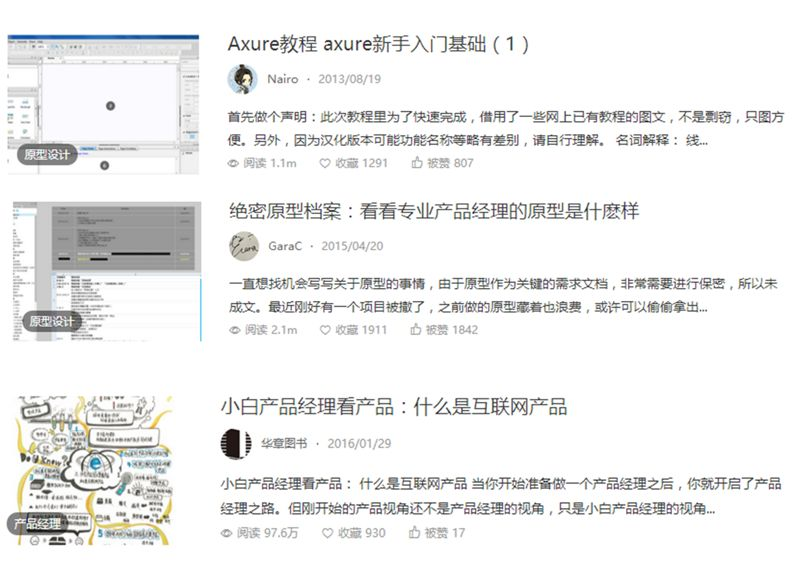
Task: Click 华章图书's avatar picture
Action: (x=236, y=444)
